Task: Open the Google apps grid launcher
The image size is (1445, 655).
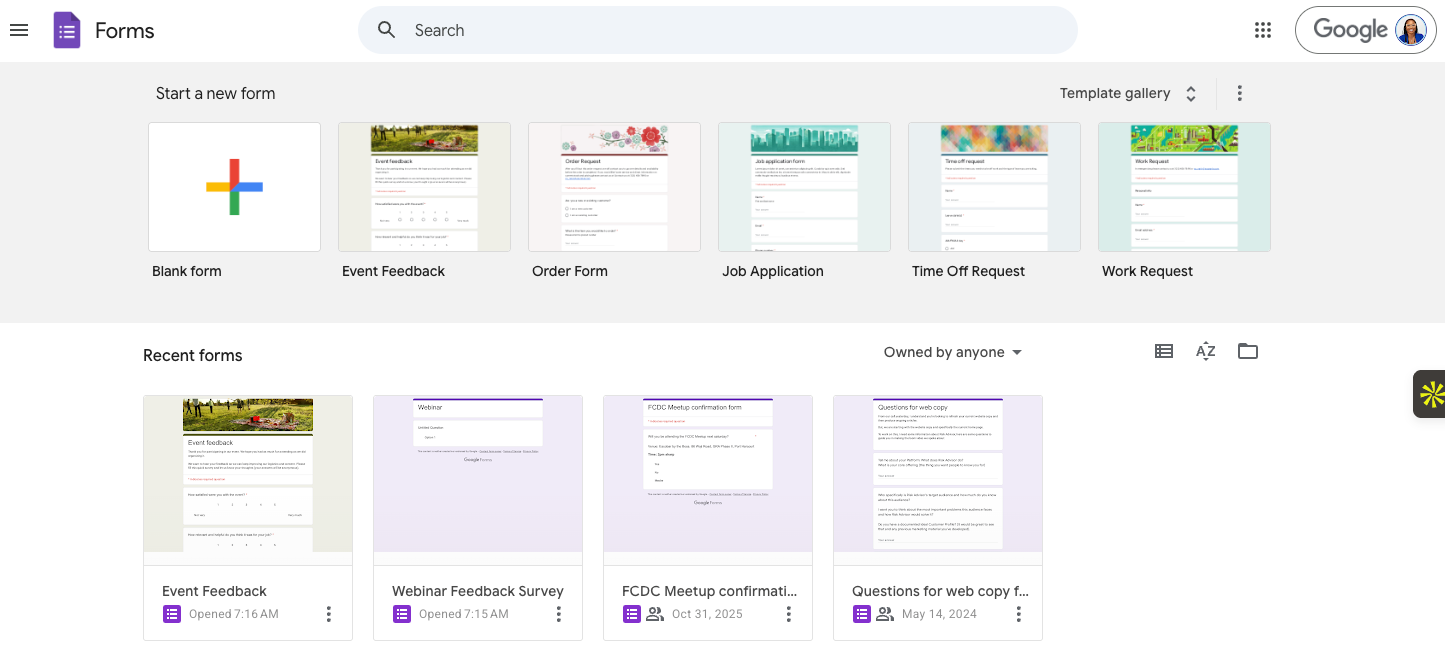Action: point(1262,30)
